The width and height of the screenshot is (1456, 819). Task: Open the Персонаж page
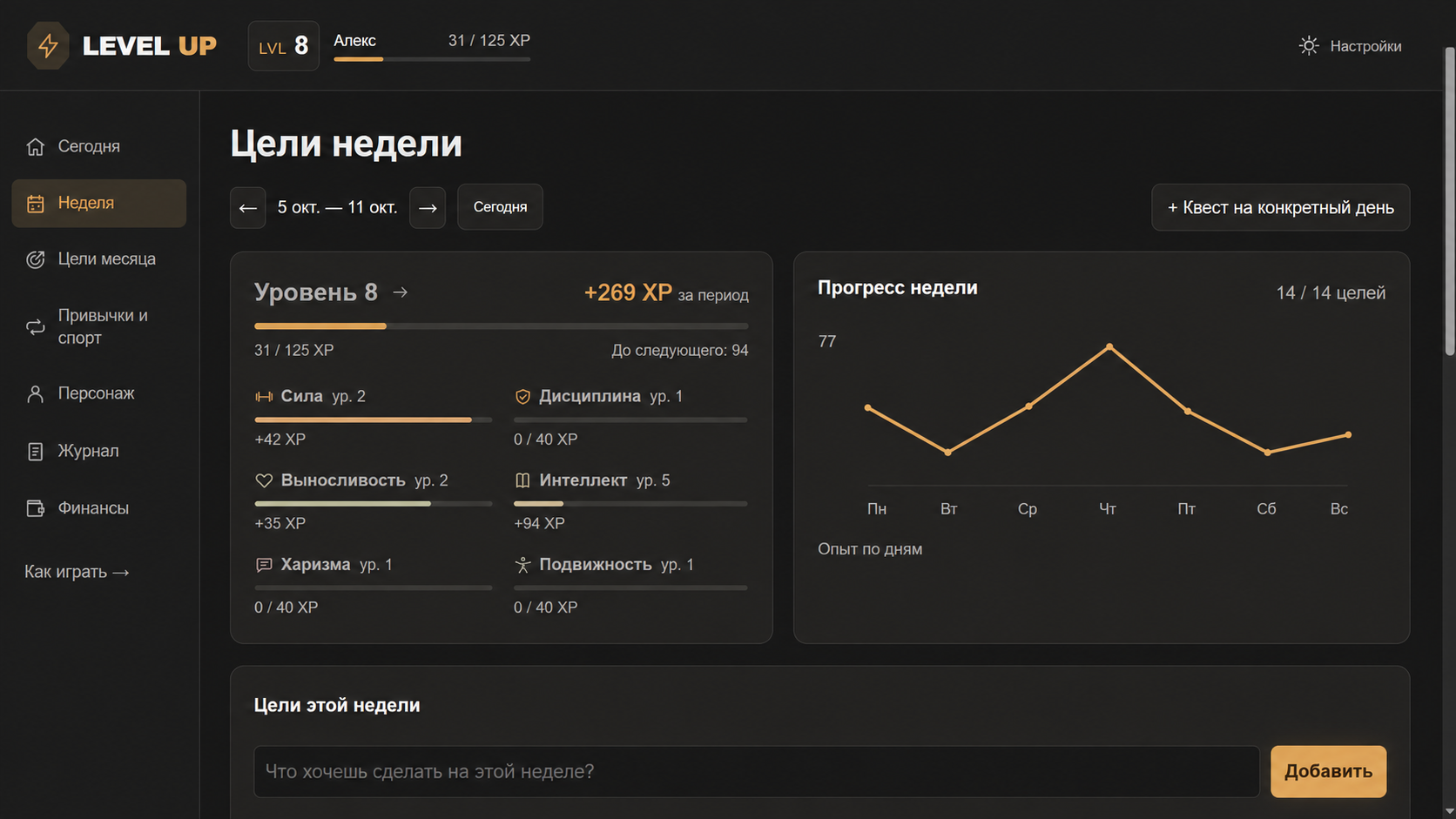99,393
